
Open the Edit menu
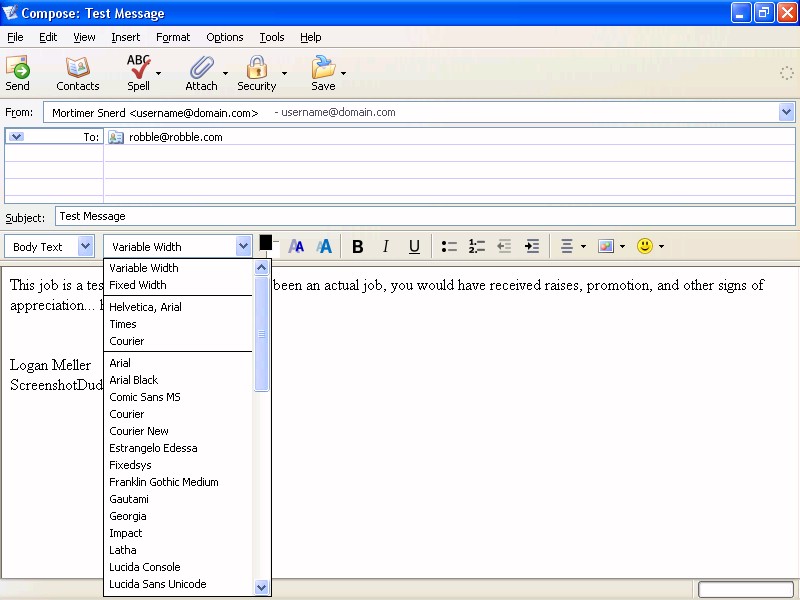click(x=48, y=37)
